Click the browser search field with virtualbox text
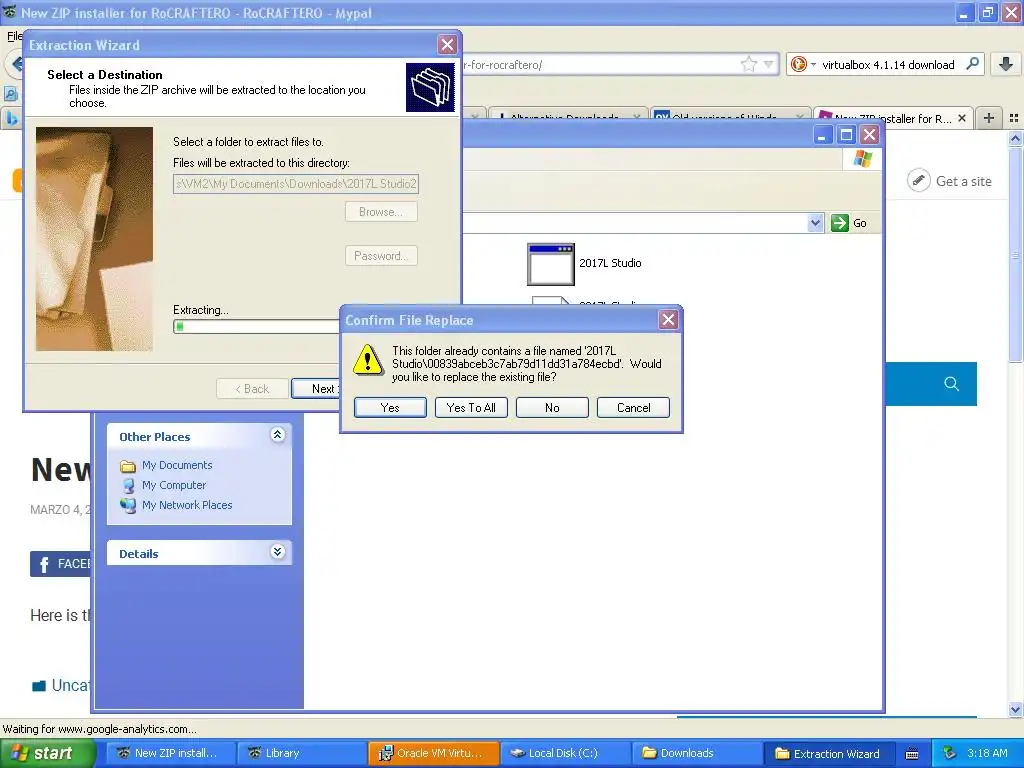Screen dimensions: 1024x768 [888, 65]
